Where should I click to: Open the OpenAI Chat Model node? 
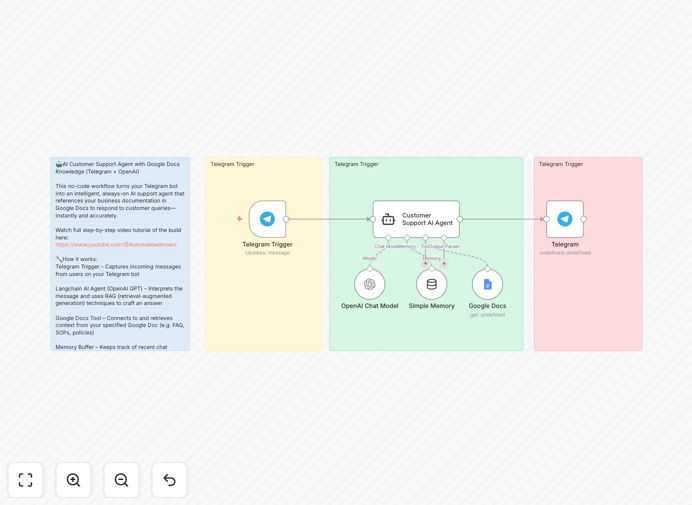tap(370, 284)
